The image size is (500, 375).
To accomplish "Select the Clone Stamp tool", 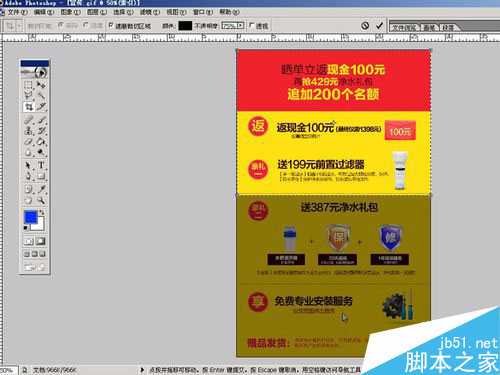I will click(29, 131).
